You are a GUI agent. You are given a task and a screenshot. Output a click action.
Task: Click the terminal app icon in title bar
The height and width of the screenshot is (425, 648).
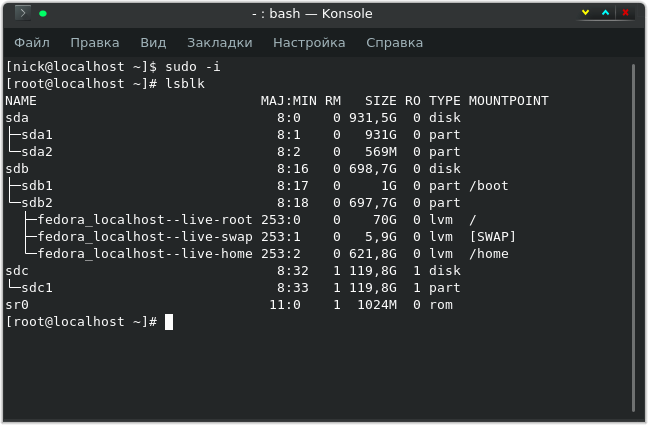[23, 13]
